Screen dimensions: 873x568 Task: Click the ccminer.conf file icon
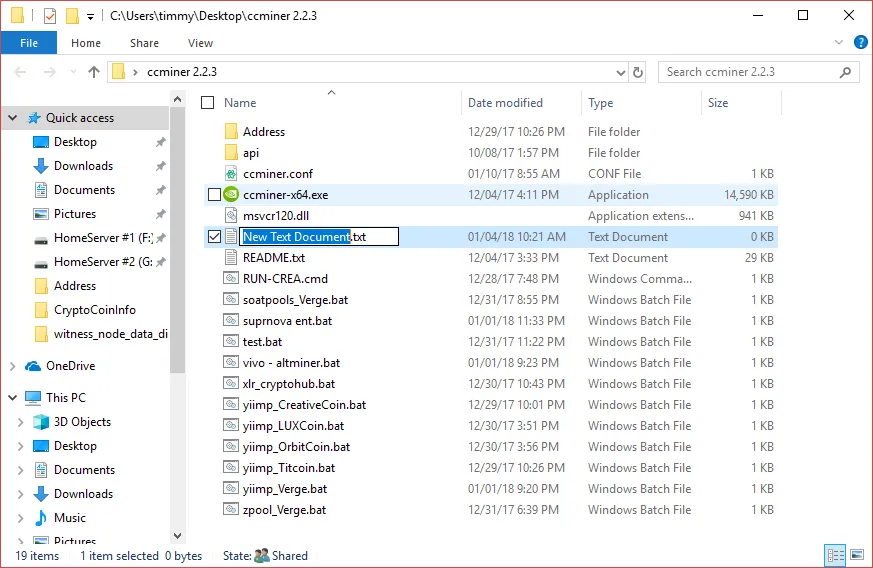231,173
